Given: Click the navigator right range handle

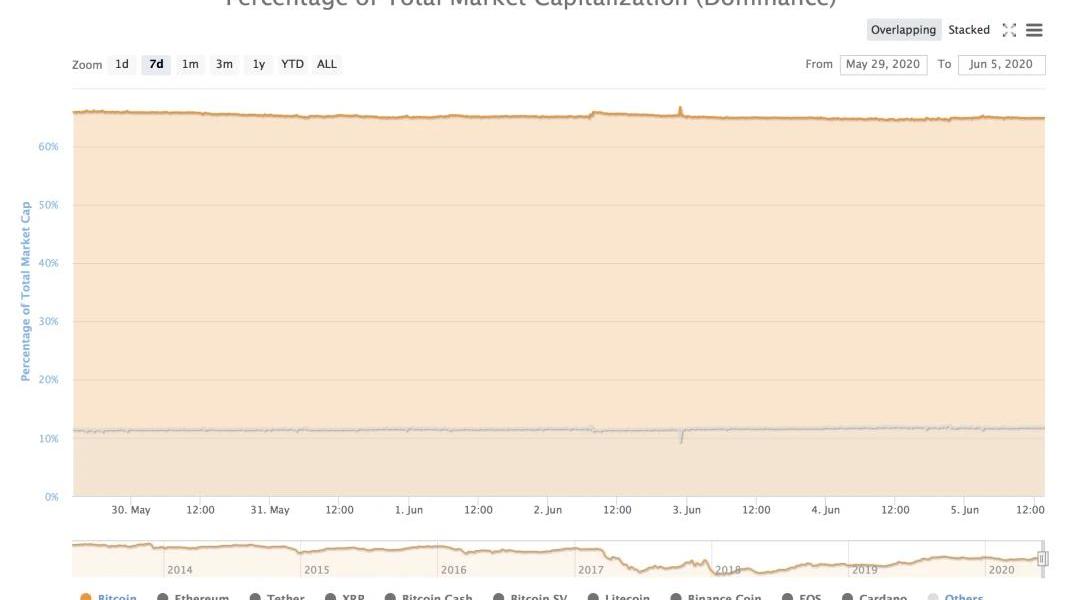Looking at the screenshot, I should point(1042,559).
